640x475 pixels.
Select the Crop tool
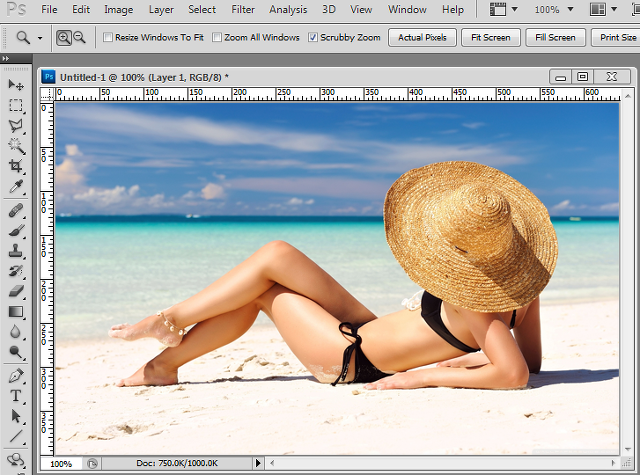tap(16, 166)
